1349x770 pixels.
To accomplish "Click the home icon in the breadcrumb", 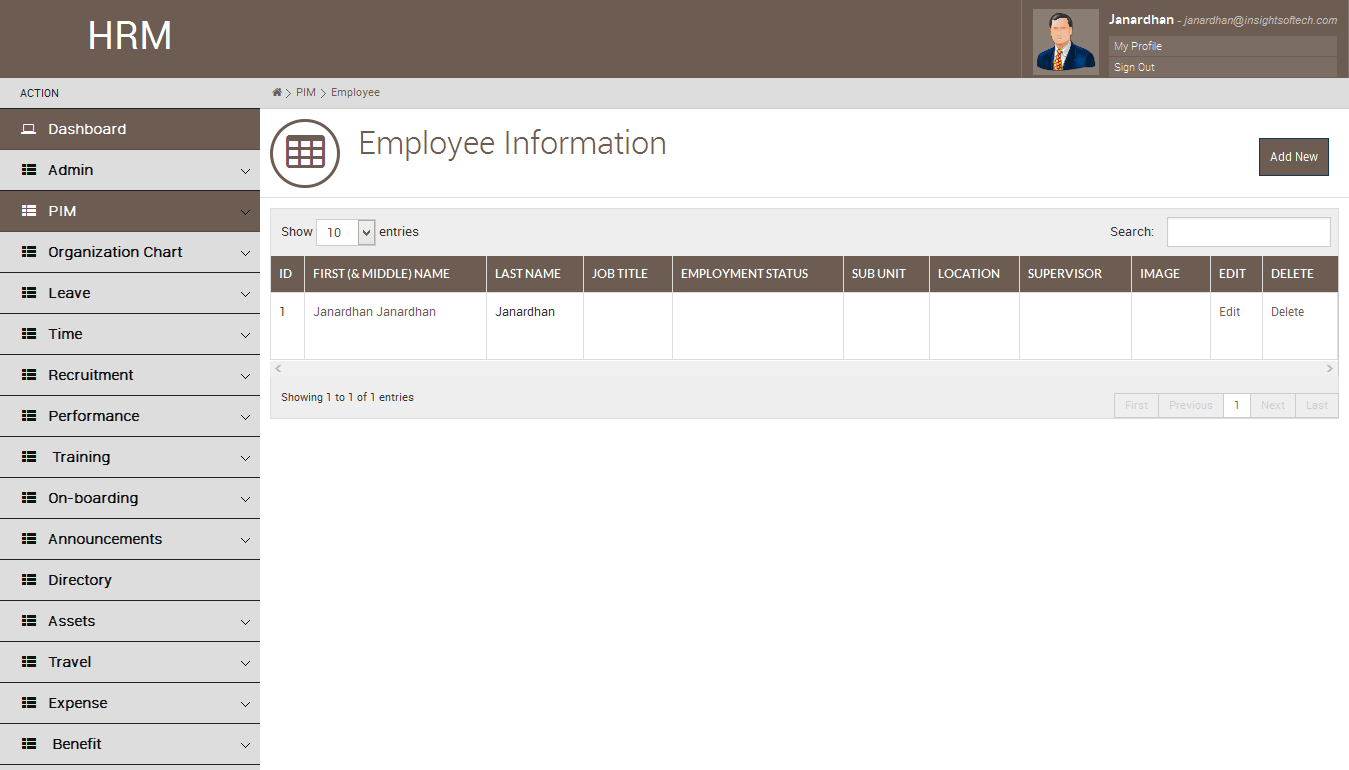I will [x=276, y=91].
